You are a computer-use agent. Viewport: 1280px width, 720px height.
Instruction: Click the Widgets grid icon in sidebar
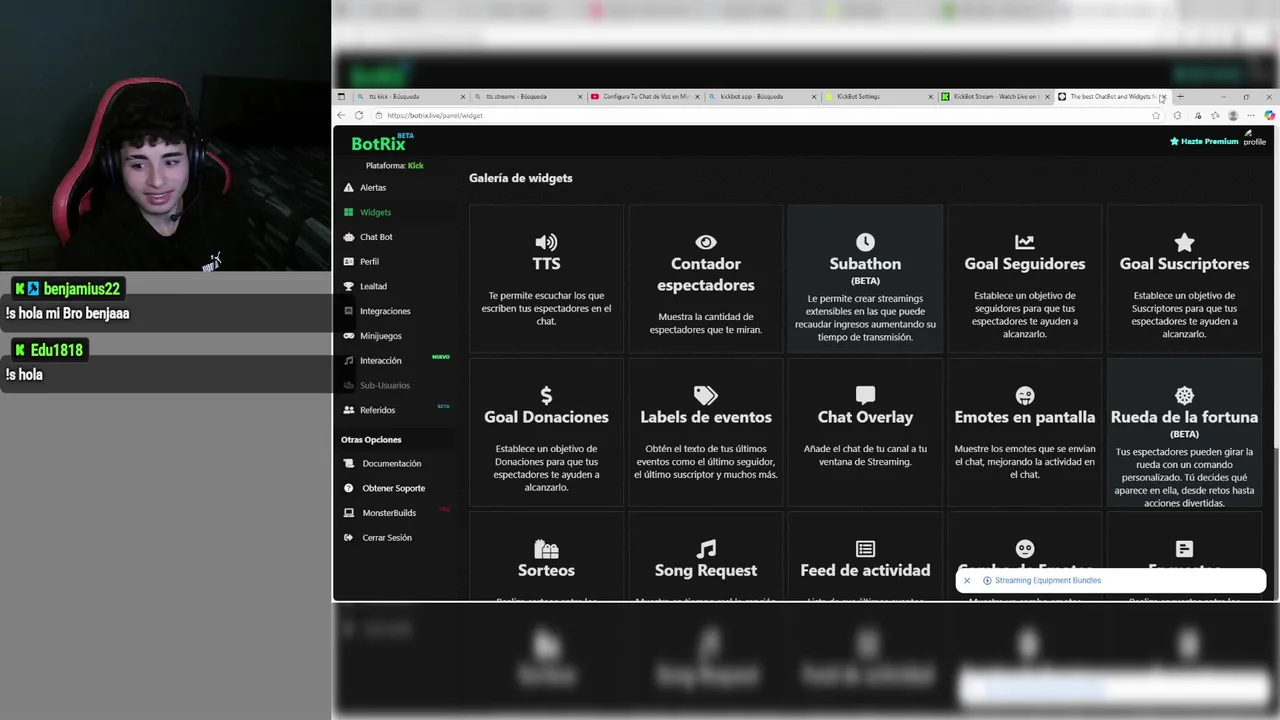[348, 212]
